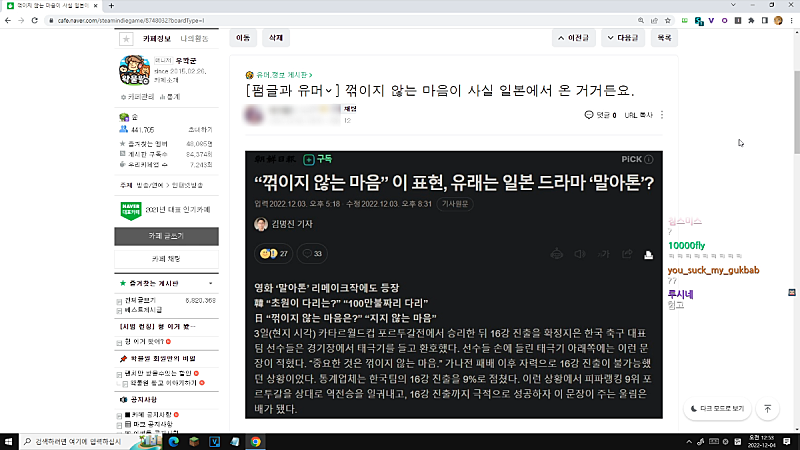Click the green extension icon next to bookmark star
Image resolution: width=800 pixels, height=450 pixels.
(685, 20)
